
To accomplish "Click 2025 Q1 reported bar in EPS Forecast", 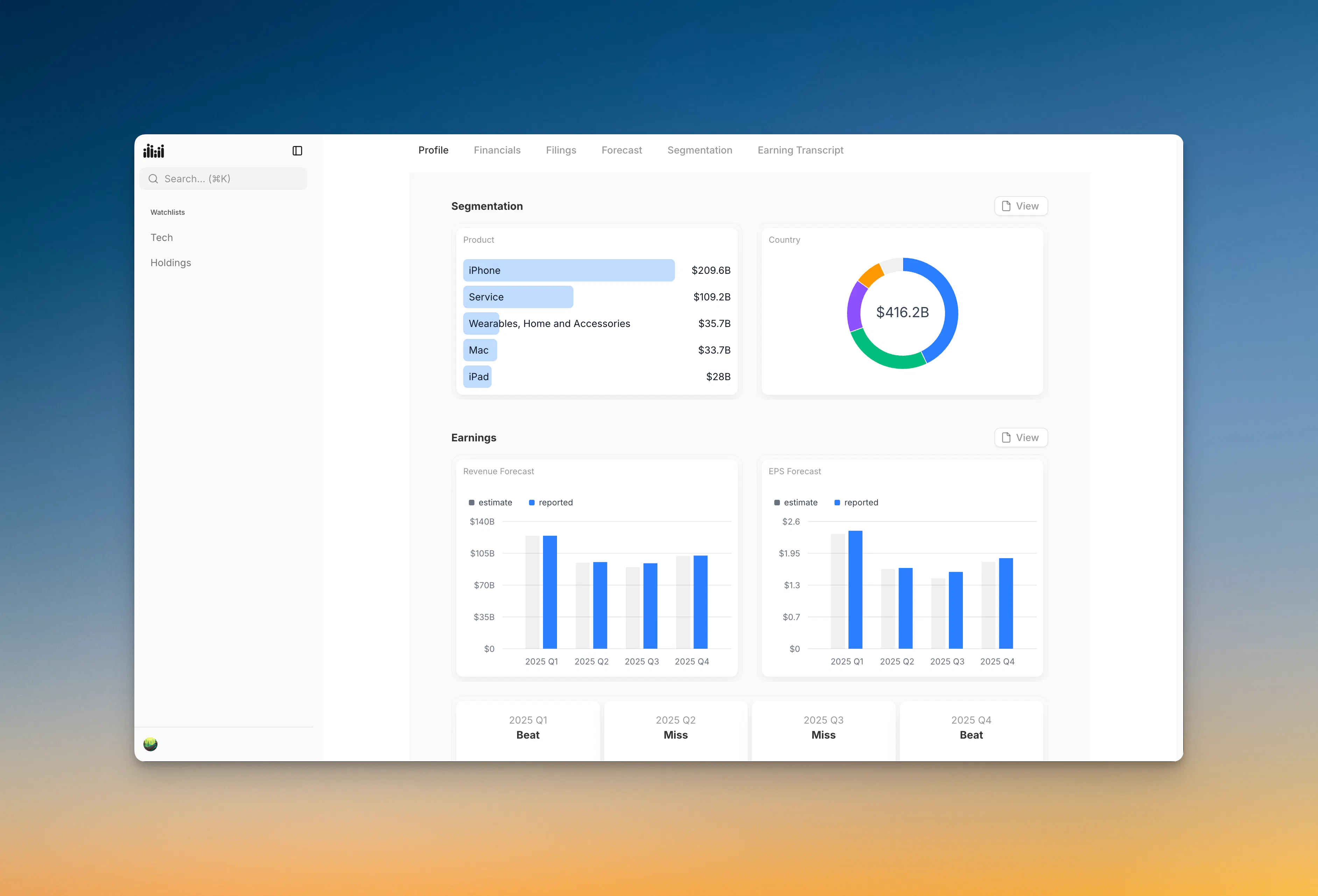I will [x=855, y=590].
